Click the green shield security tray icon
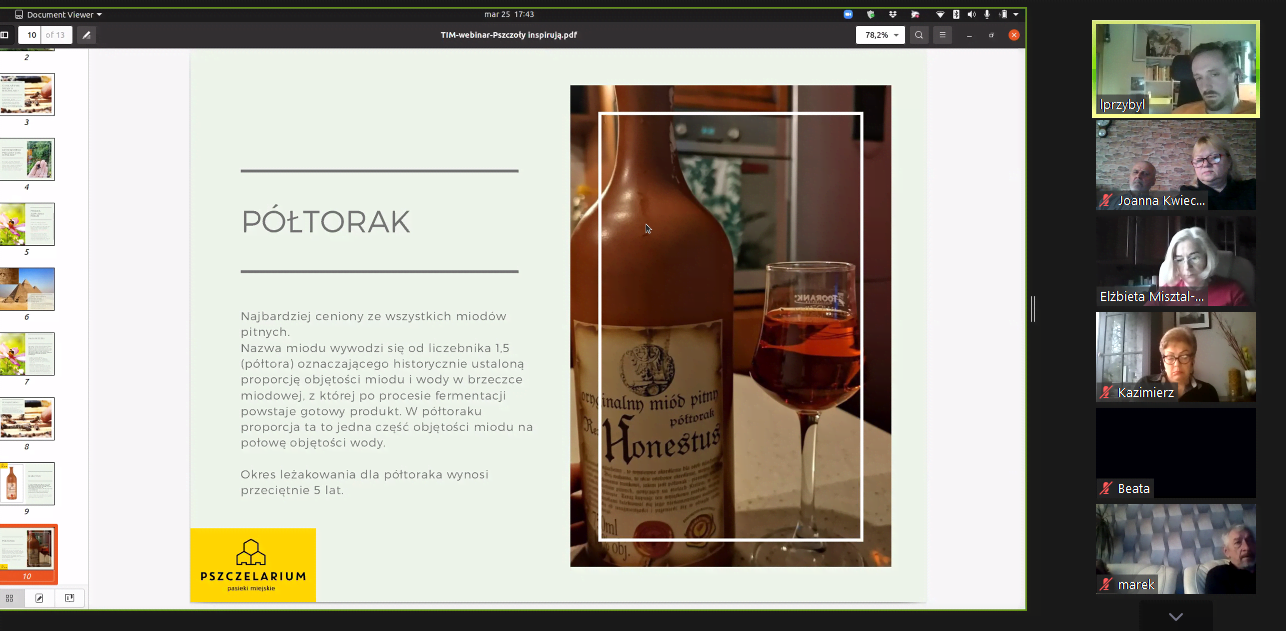 click(870, 14)
